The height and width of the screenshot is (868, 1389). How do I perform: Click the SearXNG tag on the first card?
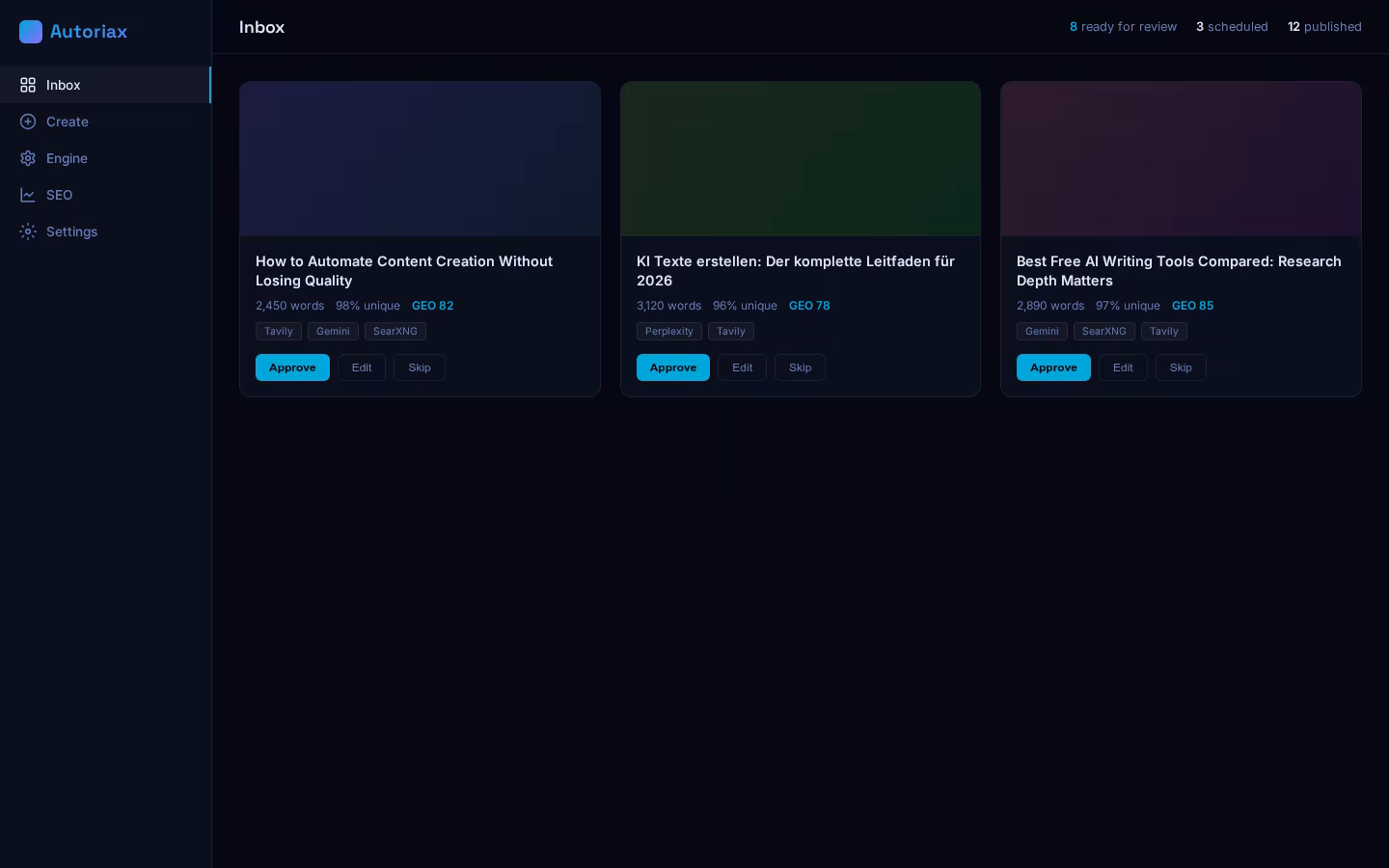coord(395,331)
